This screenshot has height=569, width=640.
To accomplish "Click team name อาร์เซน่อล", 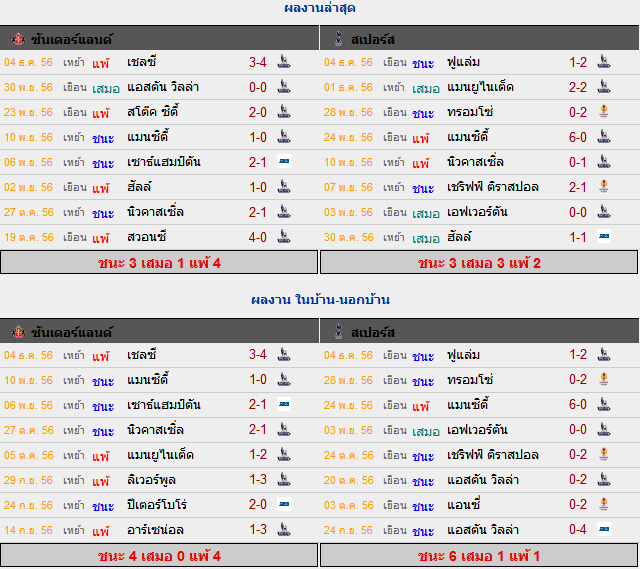I will [155, 530].
